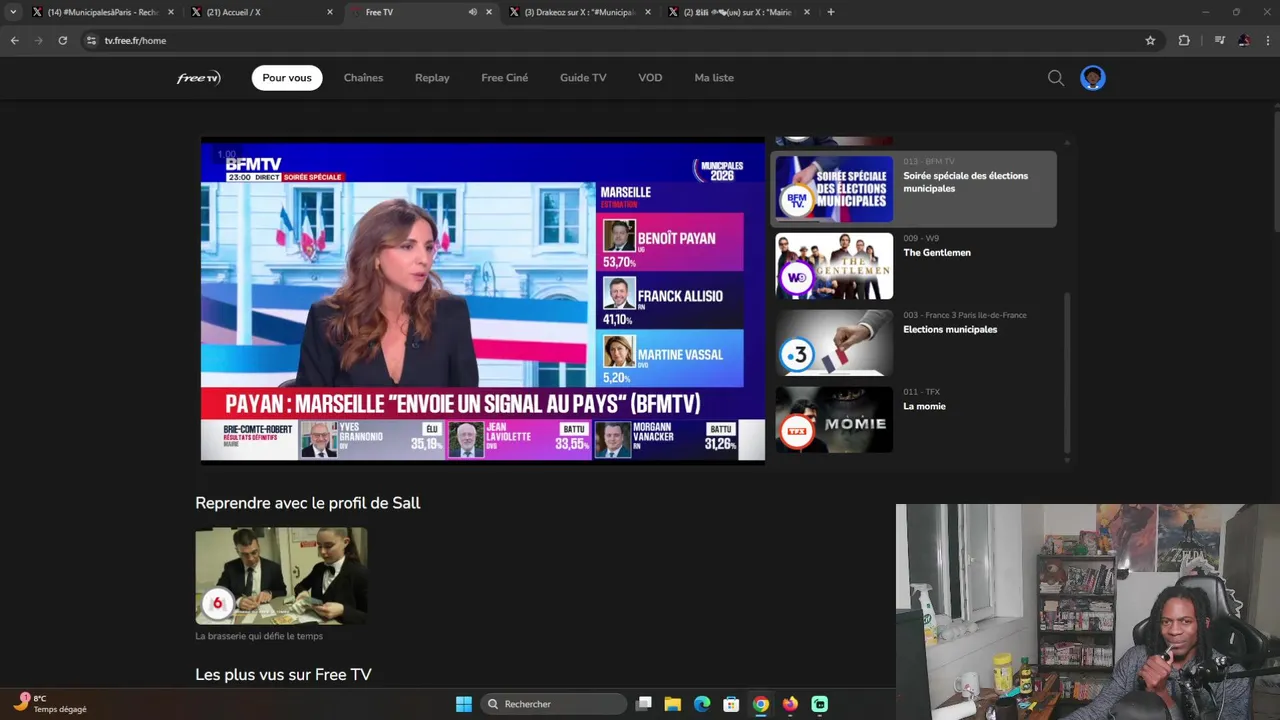Viewport: 1280px width, 720px height.
Task: Click the Windows Rechercher search box
Action: (553, 704)
